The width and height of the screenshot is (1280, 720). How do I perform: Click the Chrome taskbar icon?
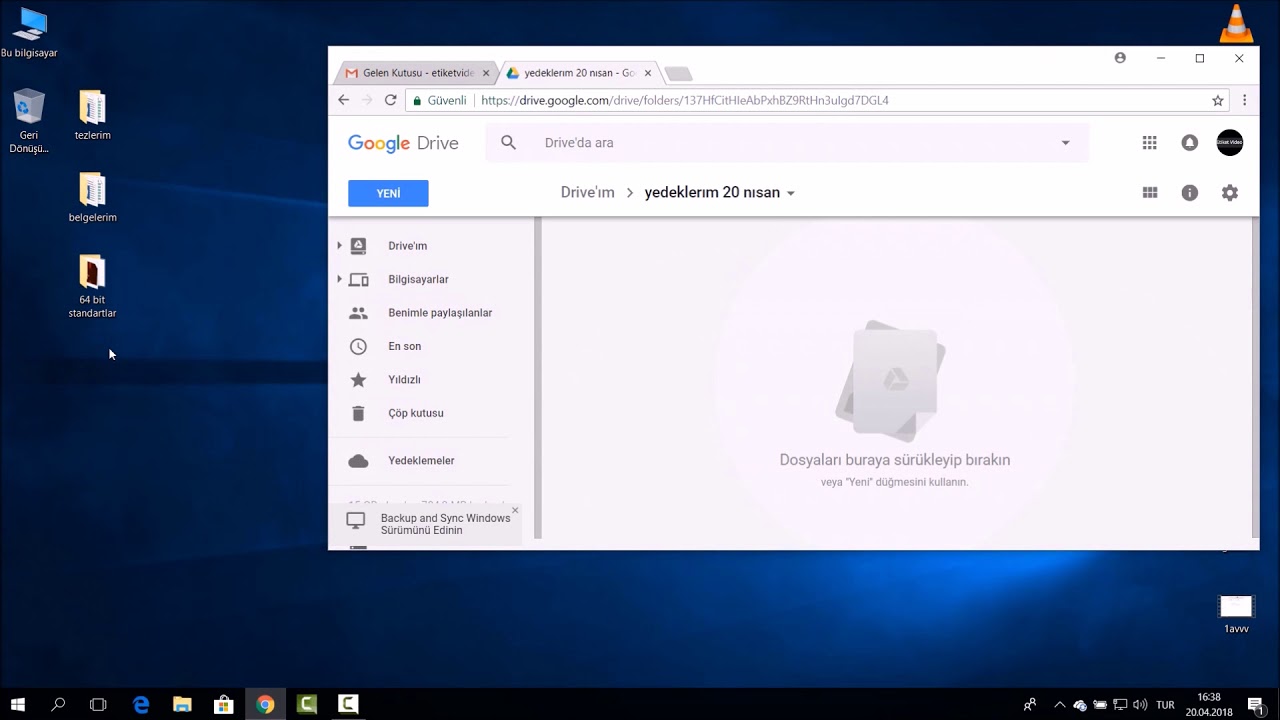click(x=265, y=704)
